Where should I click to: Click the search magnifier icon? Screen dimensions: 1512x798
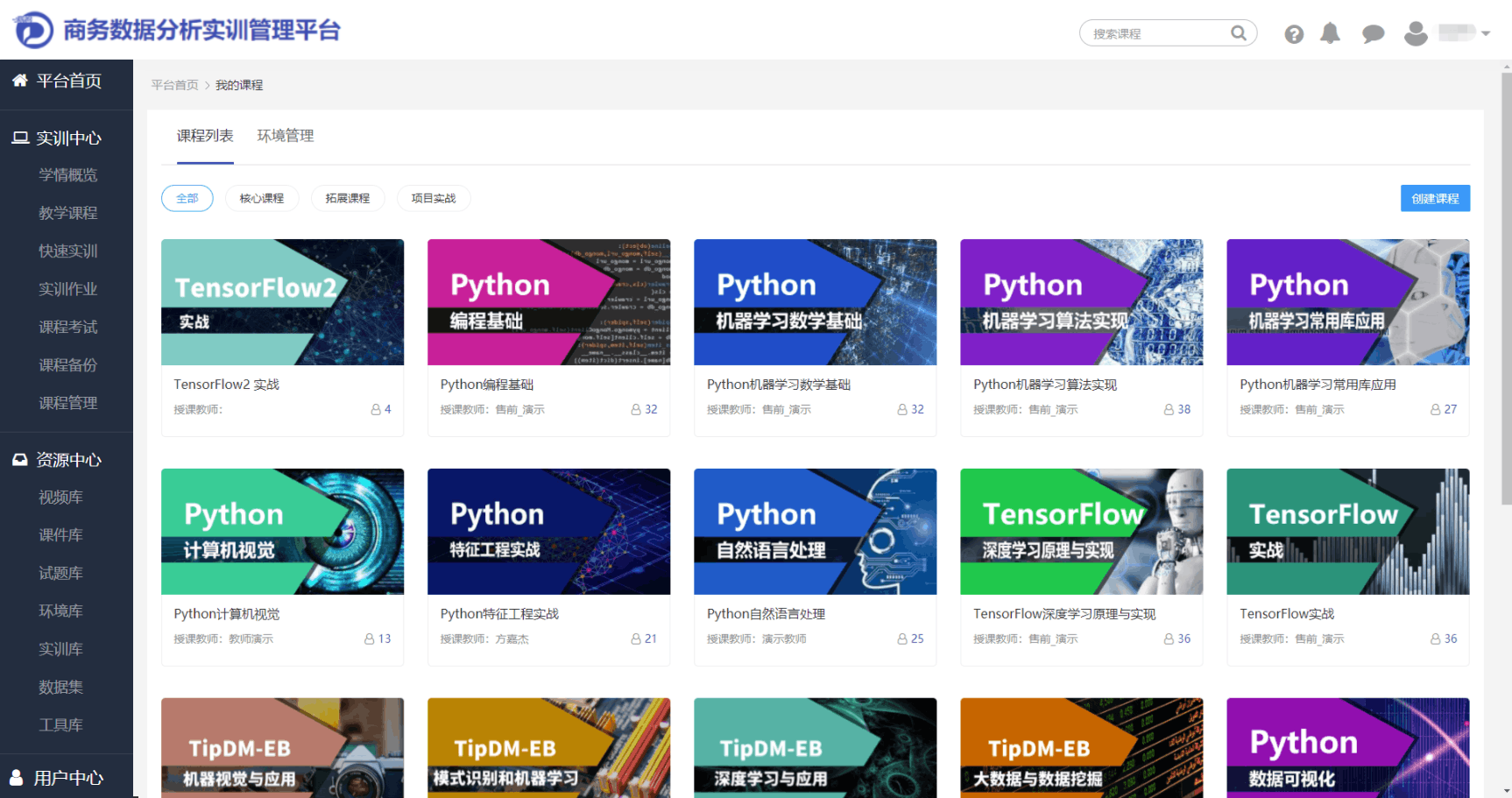[x=1238, y=33]
